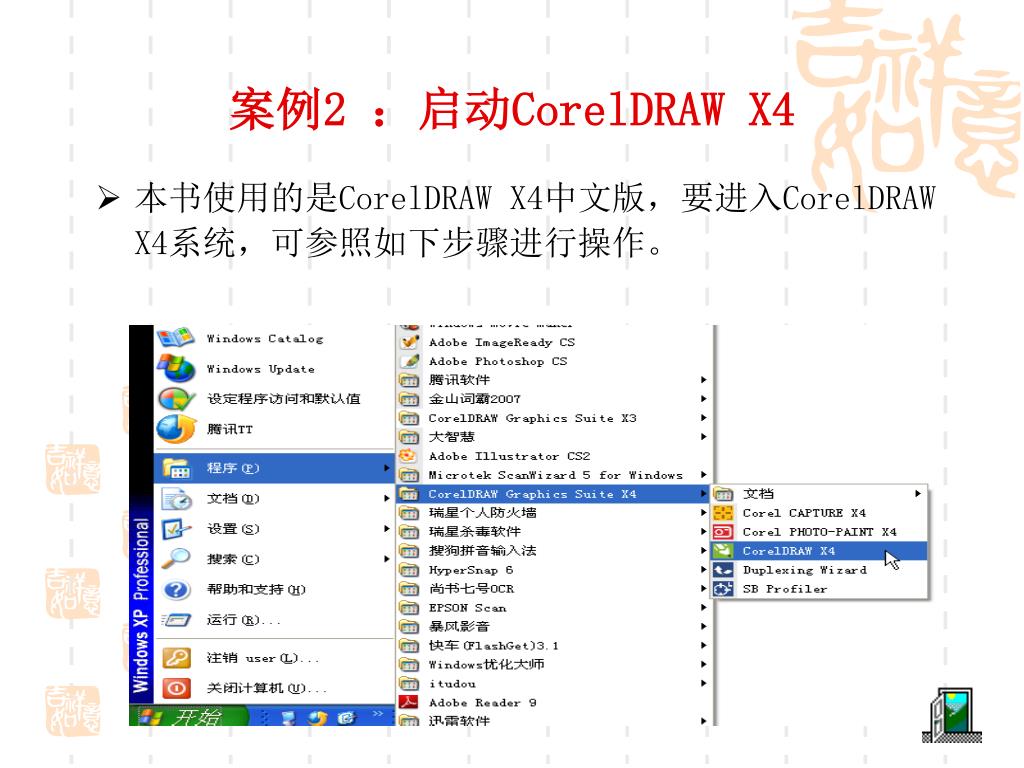Expand 腾讯软件 submenu arrow

(x=703, y=379)
